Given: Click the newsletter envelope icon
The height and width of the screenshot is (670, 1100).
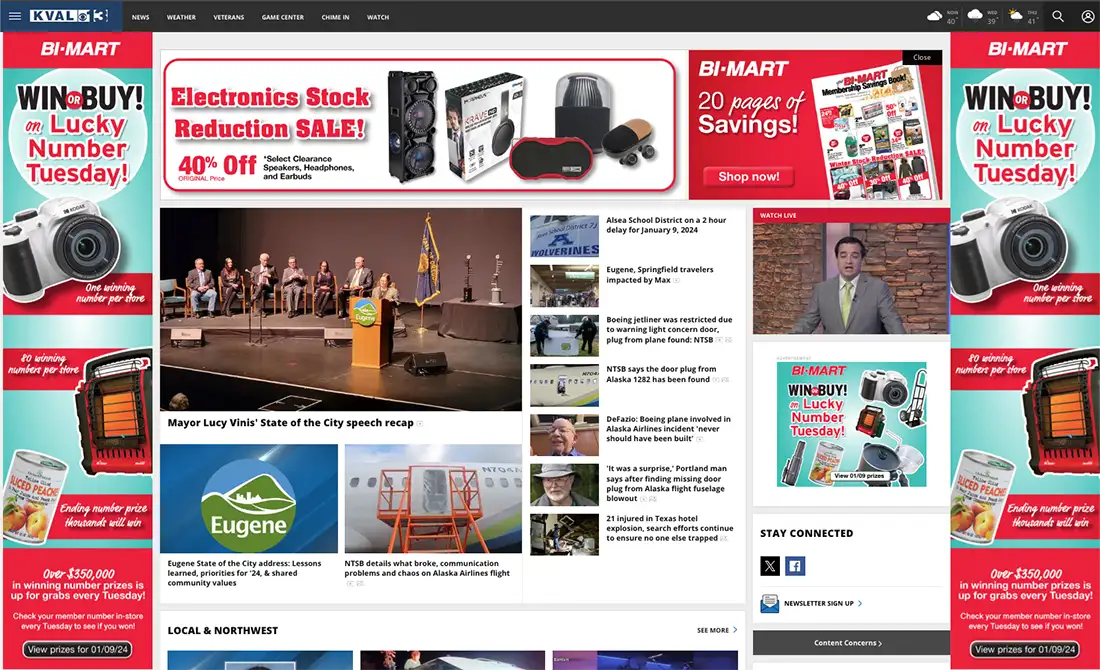Looking at the screenshot, I should [x=770, y=603].
